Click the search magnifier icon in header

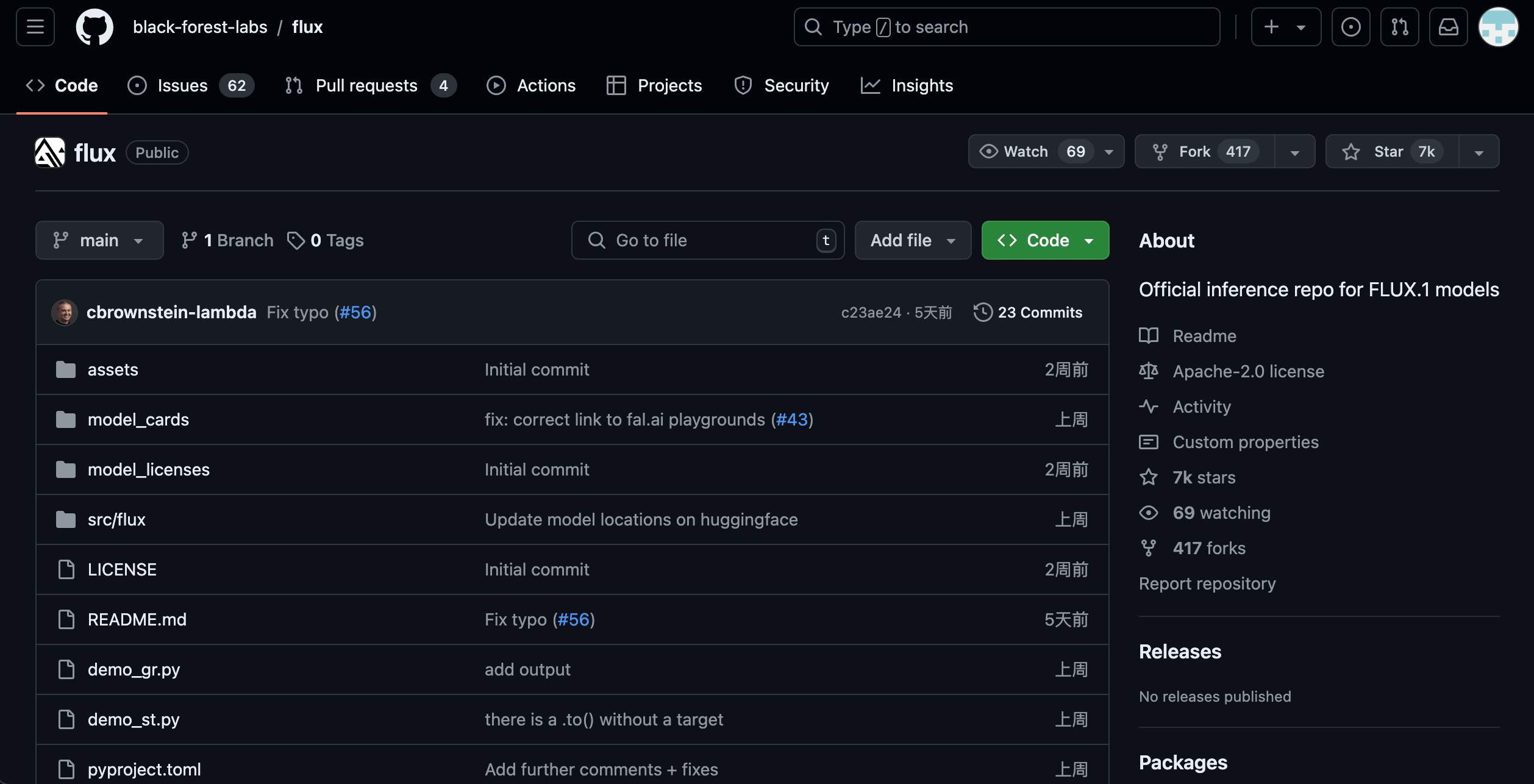click(813, 27)
